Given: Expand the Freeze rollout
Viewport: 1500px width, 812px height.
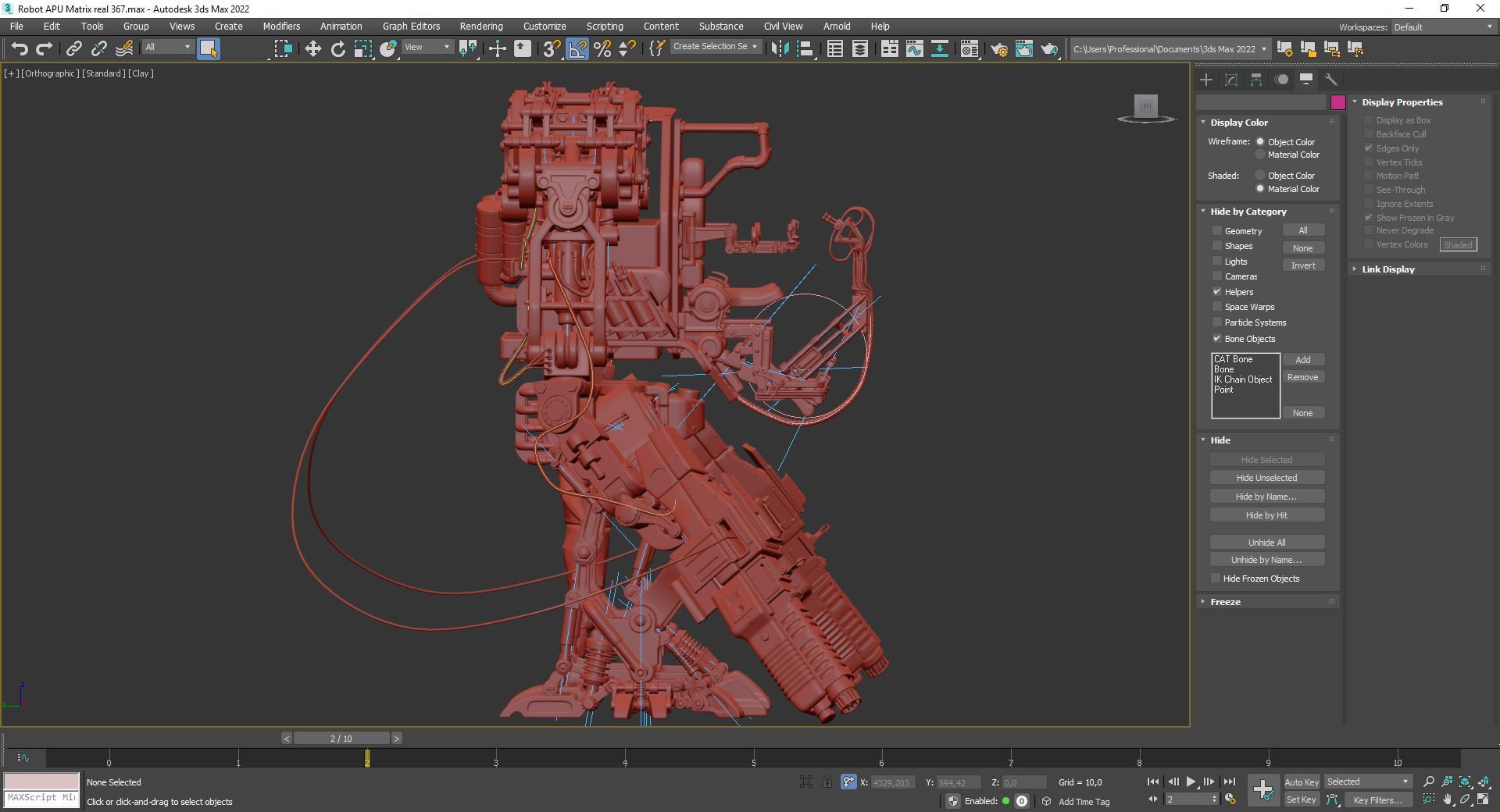Looking at the screenshot, I should [1225, 602].
